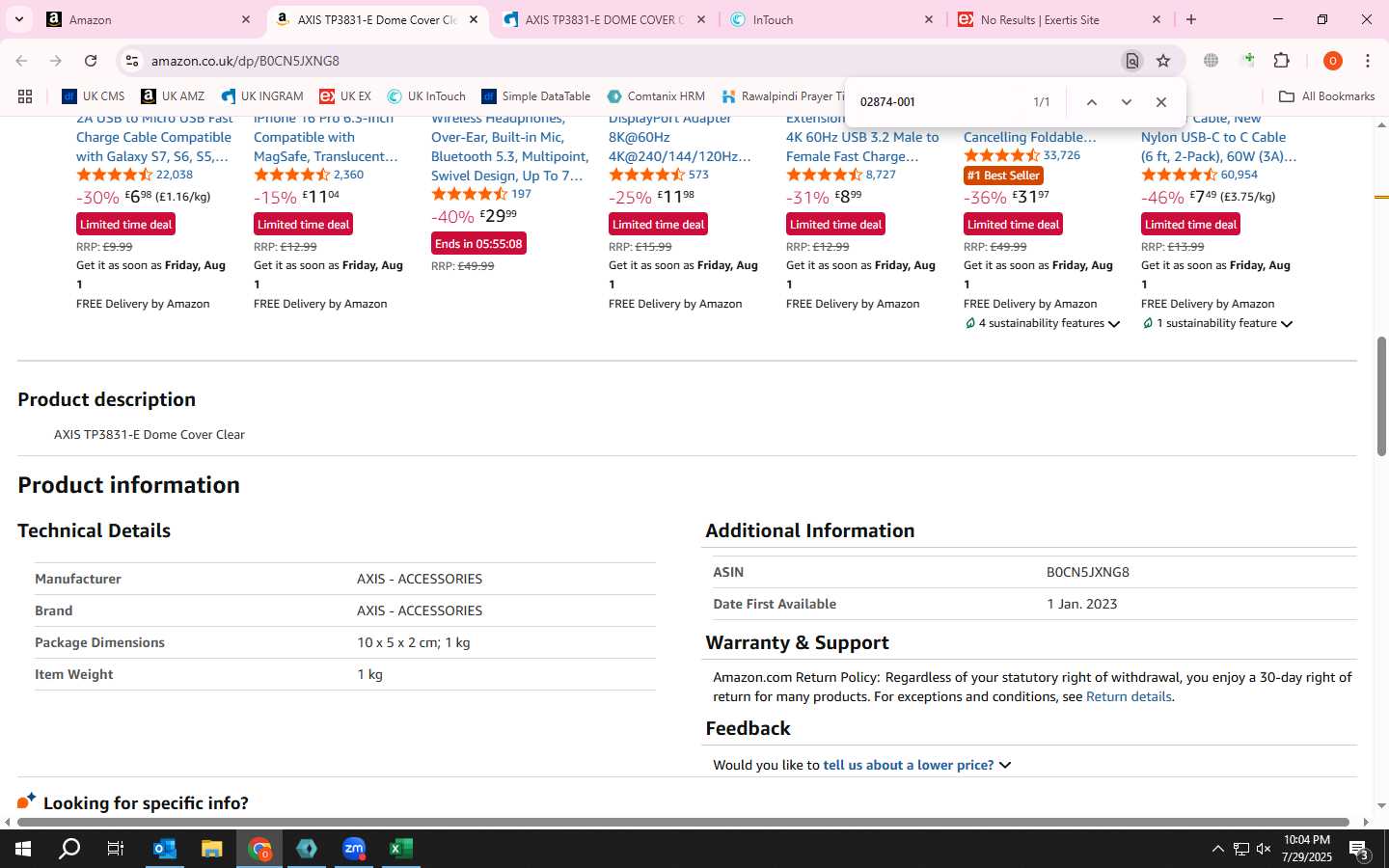Click the muted volume tray icon
Viewport: 1389px width, 868px height.
pos(1264,850)
